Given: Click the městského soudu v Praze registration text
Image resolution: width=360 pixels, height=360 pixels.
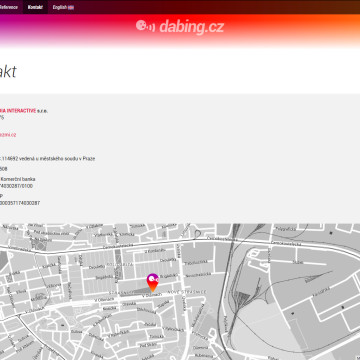Looking at the screenshot, I should [68, 159].
